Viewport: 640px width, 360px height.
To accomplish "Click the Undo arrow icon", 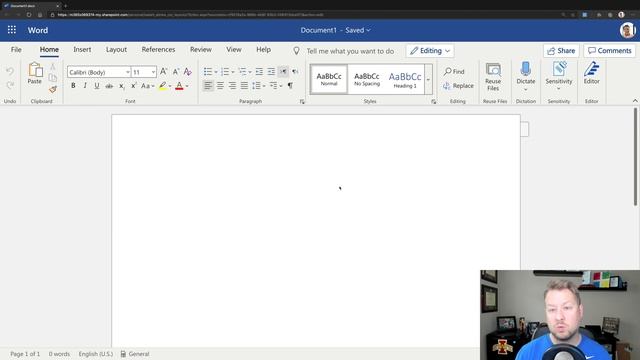I will coord(10,72).
